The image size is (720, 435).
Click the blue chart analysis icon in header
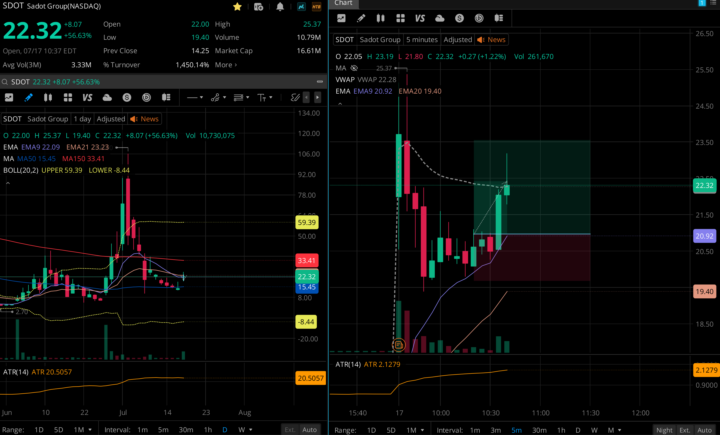(x=301, y=6)
